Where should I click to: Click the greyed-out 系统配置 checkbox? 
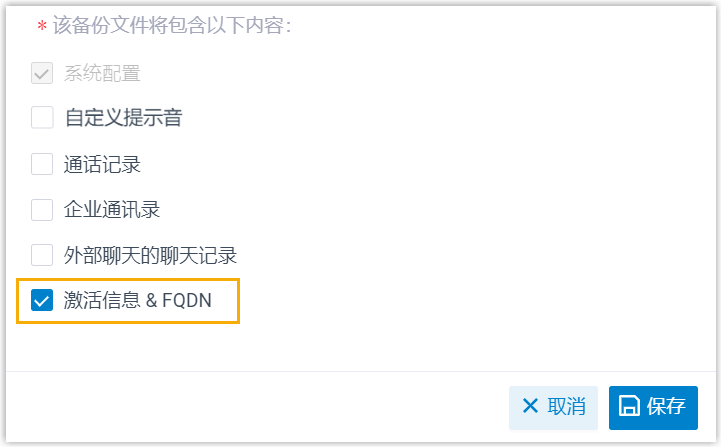click(x=42, y=73)
